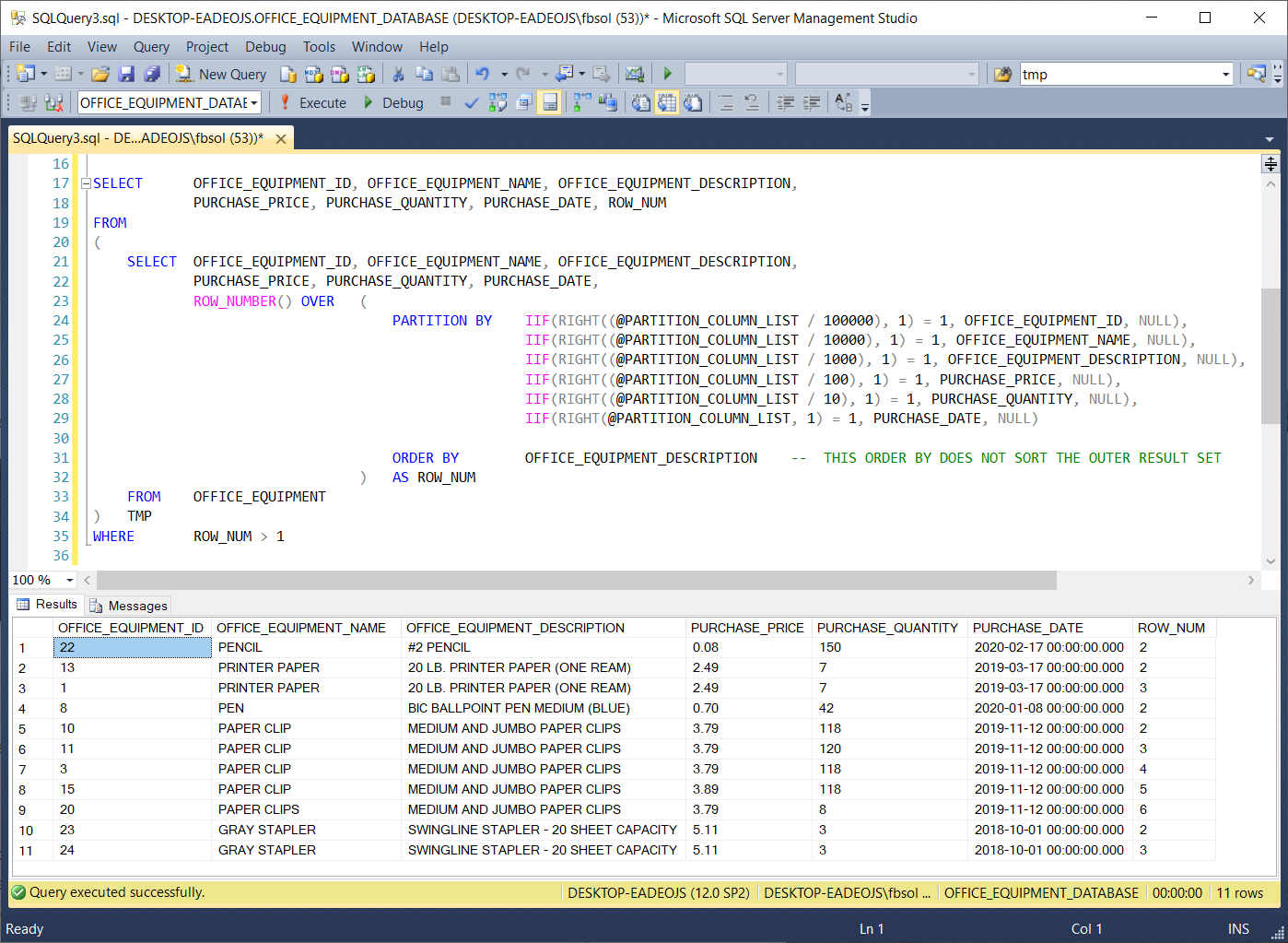Enable Include Actual Execution Plan
This screenshot has width=1288, height=943.
coord(582,102)
